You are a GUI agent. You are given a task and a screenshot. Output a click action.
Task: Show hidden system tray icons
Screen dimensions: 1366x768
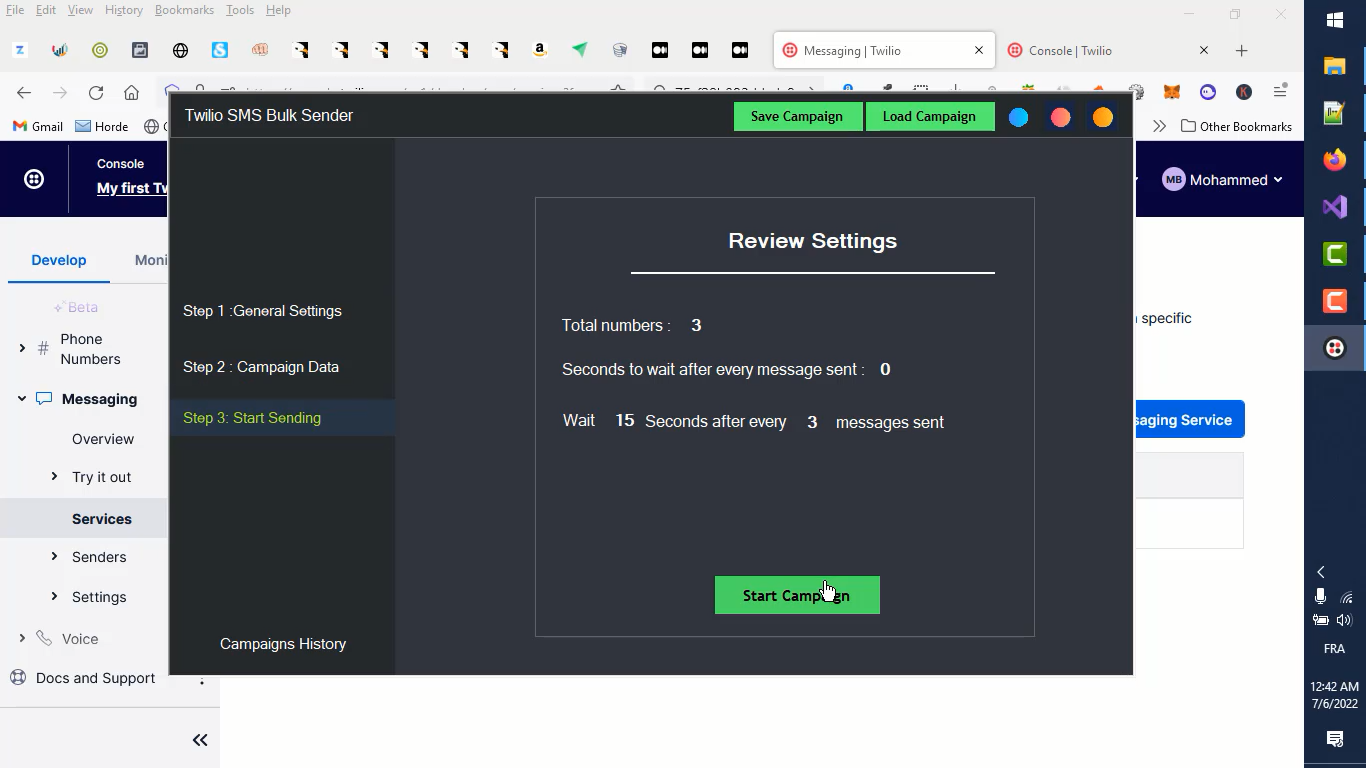(1321, 572)
